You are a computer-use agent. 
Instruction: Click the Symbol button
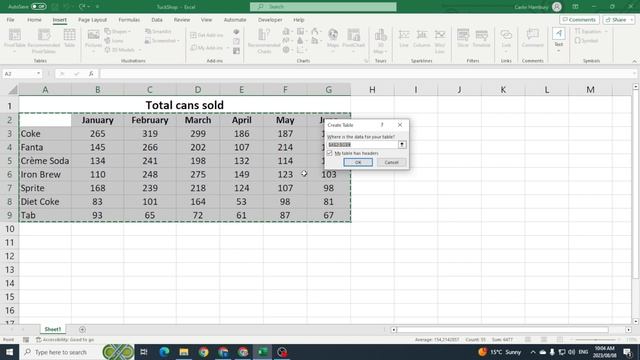pyautogui.click(x=587, y=40)
